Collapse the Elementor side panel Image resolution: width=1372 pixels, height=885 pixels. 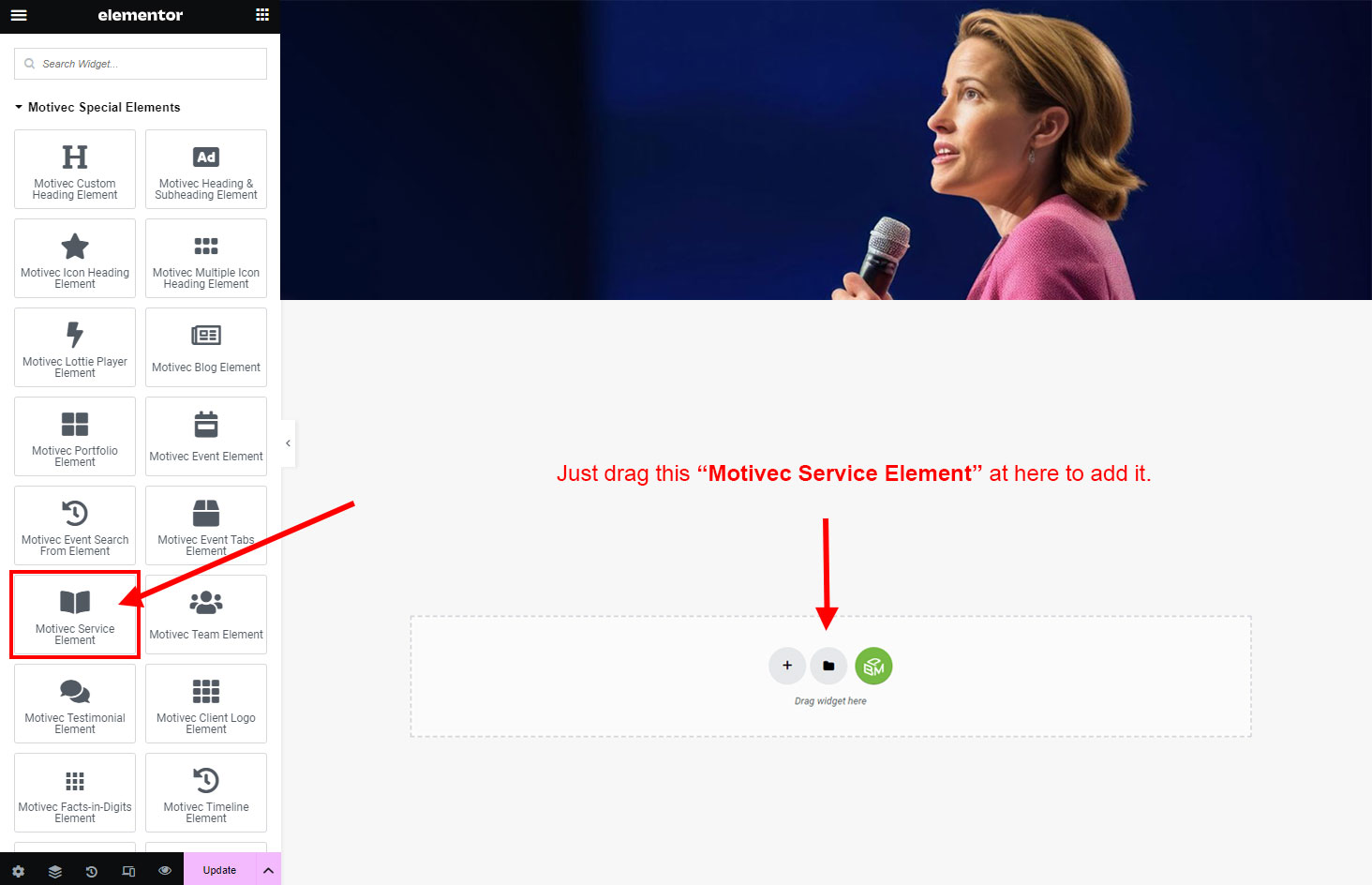(x=288, y=443)
